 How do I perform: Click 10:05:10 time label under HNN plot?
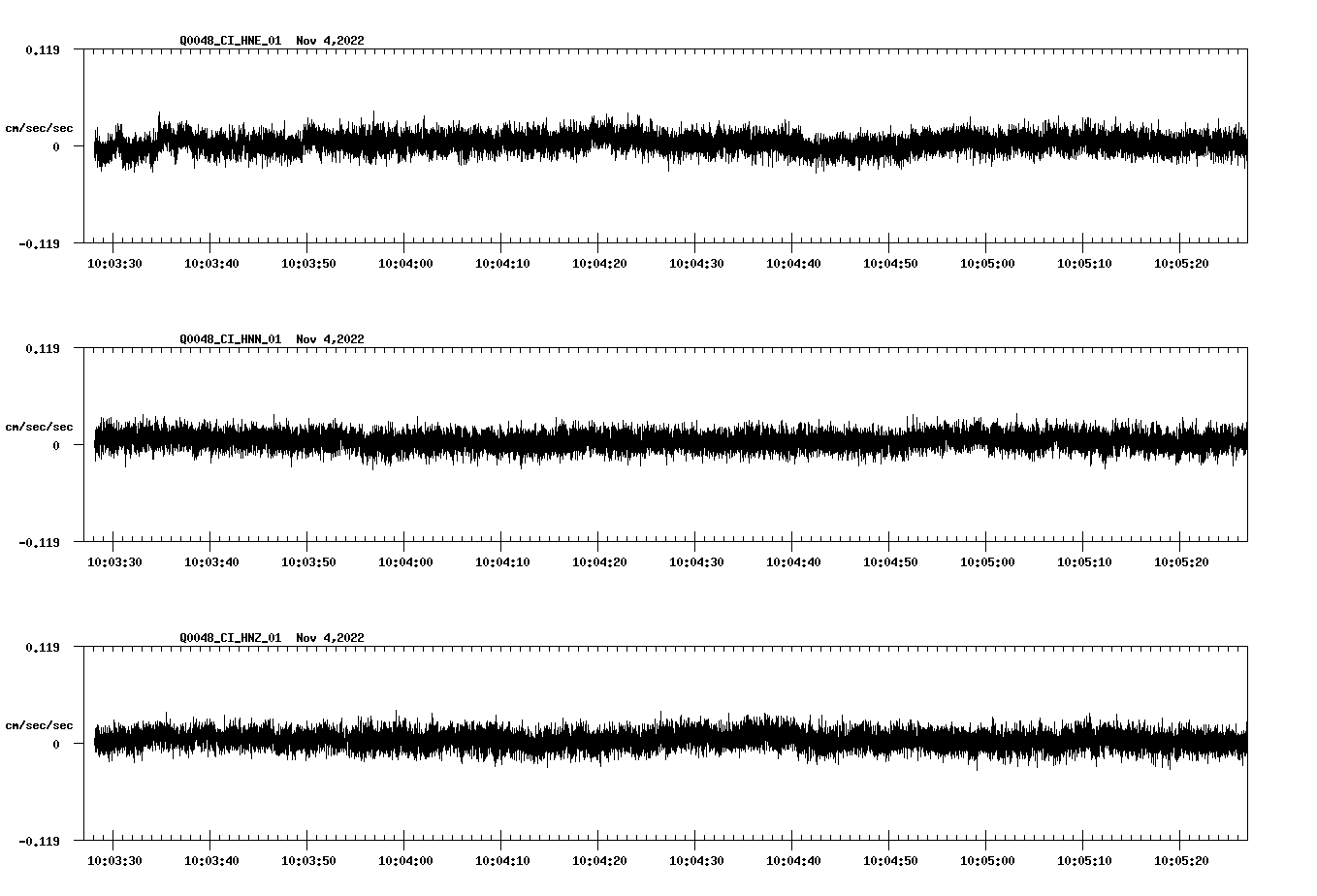(x=1084, y=562)
